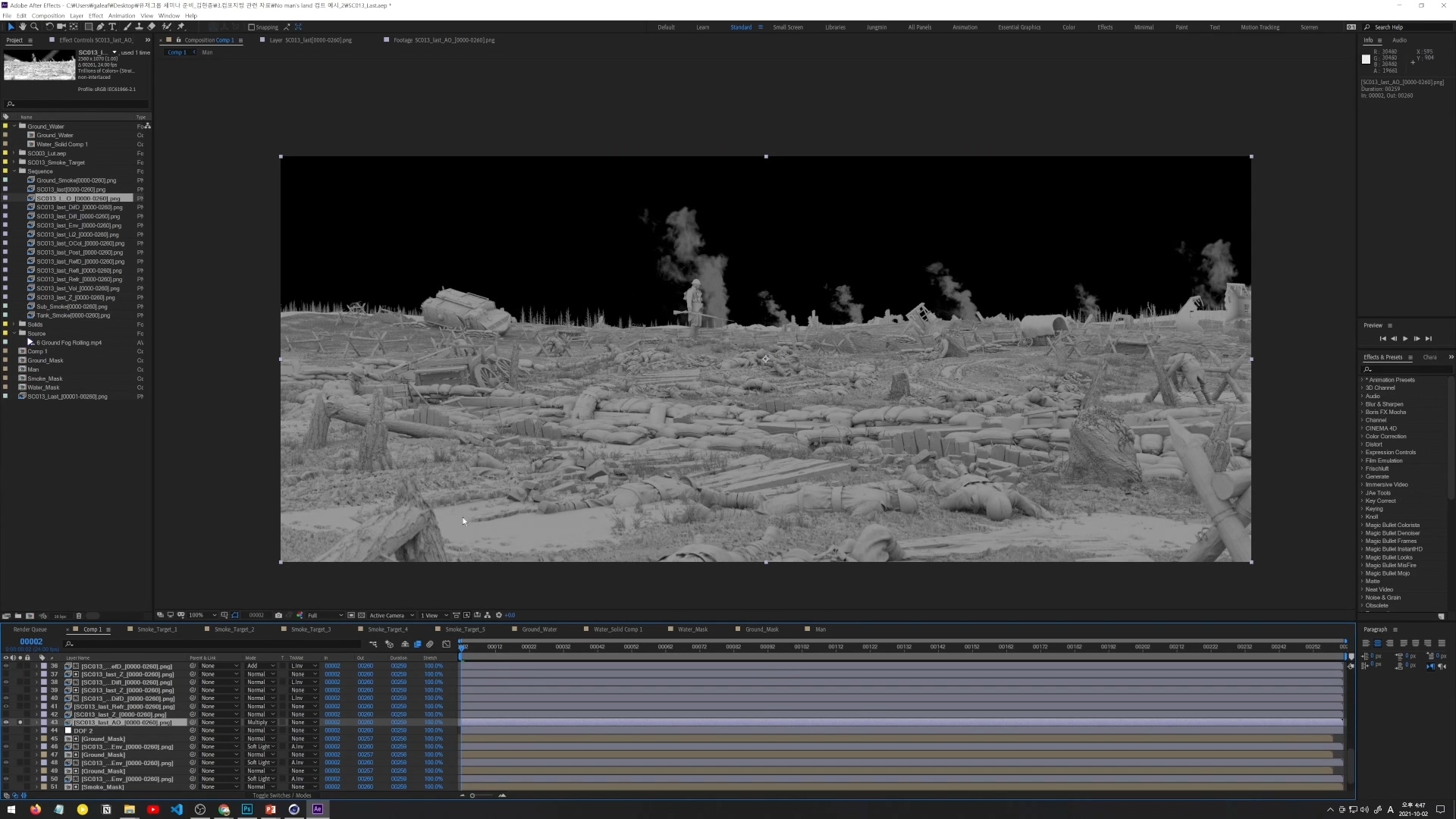Select the Pen tool in the toolbar
Viewport: 1456px width, 819px height.
tap(100, 27)
